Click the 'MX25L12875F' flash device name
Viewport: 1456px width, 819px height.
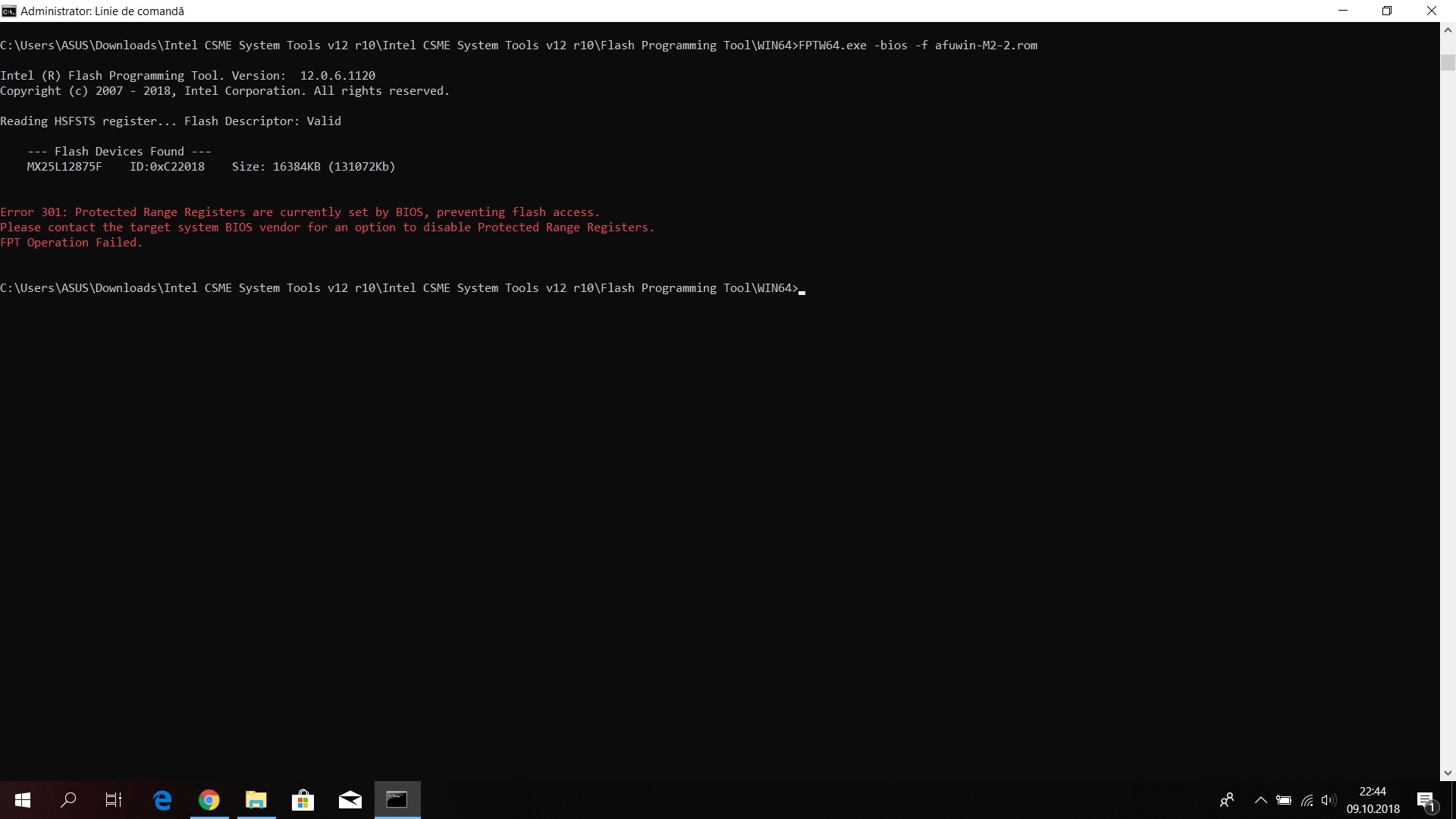pos(64,167)
